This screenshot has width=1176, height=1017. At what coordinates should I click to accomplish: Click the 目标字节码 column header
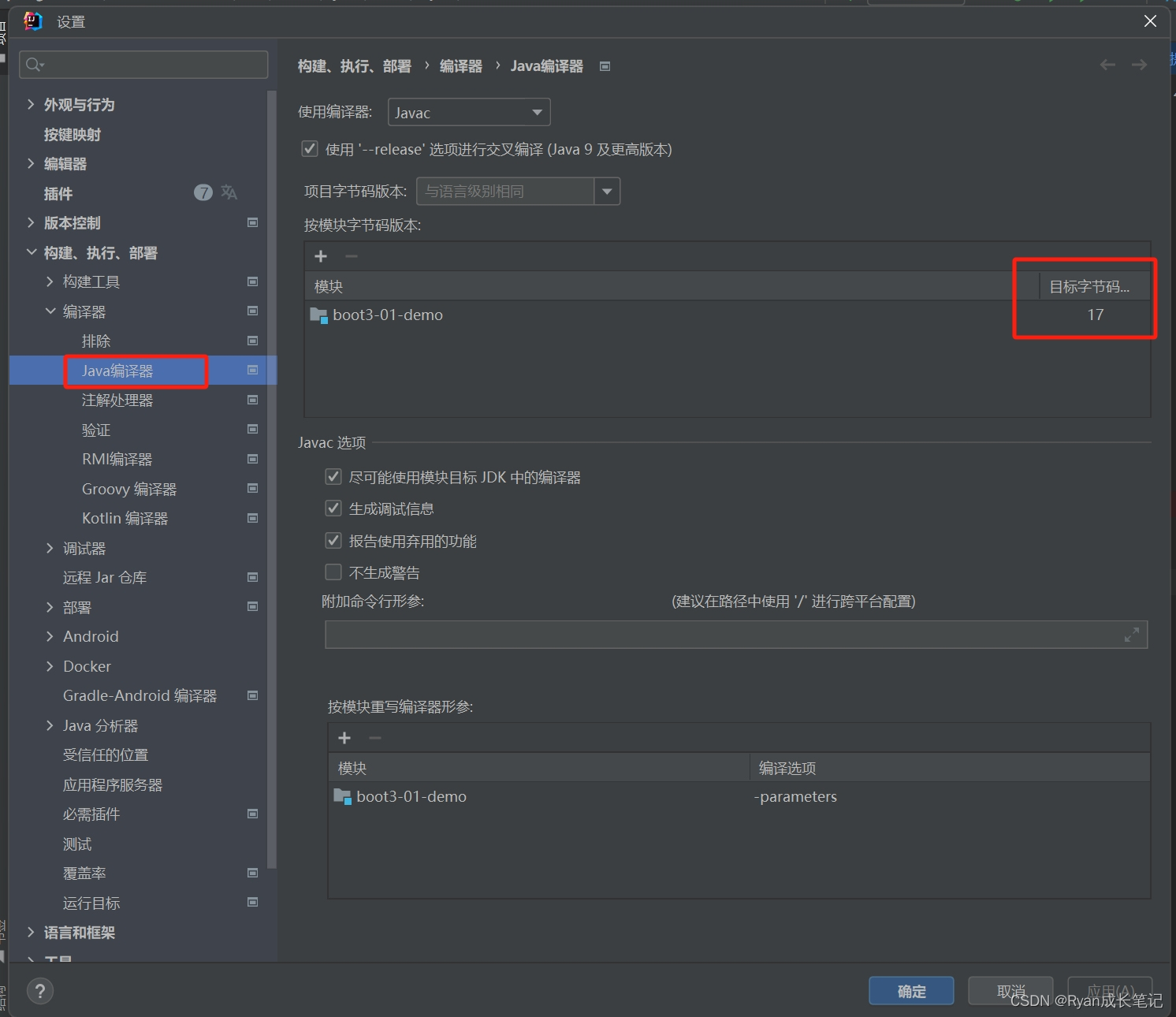point(1095,286)
